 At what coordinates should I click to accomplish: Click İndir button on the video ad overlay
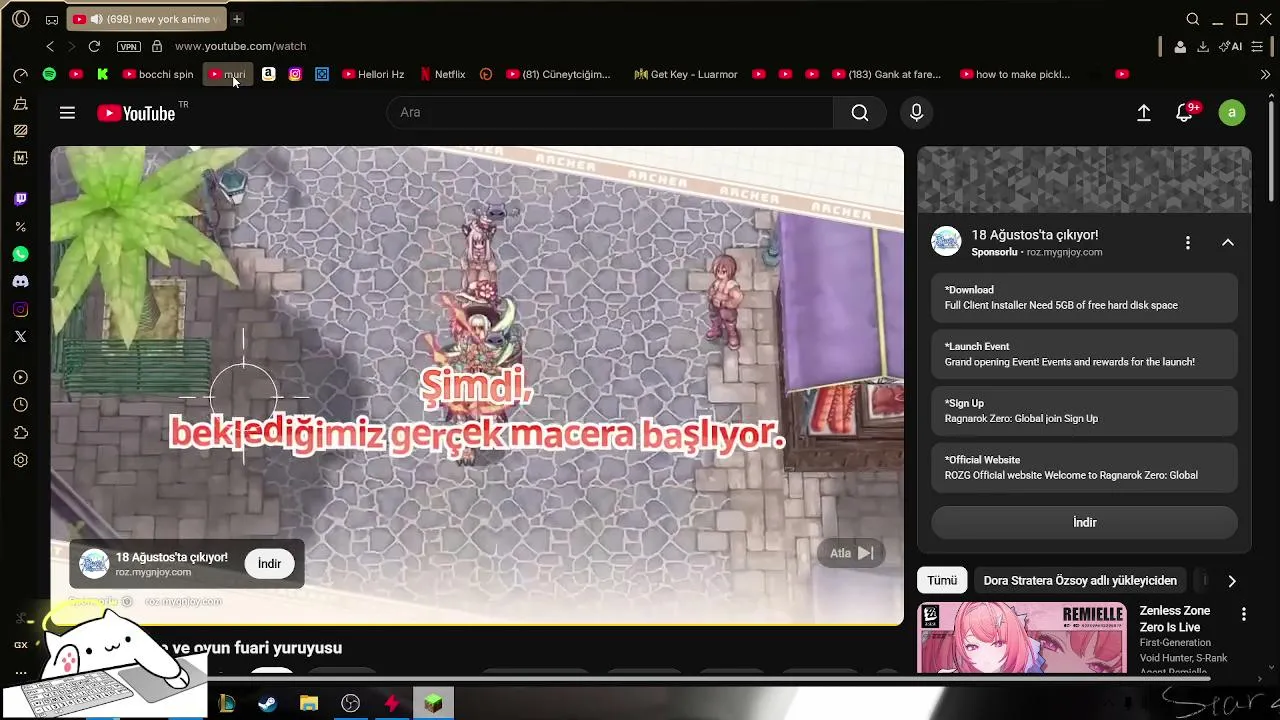click(269, 564)
